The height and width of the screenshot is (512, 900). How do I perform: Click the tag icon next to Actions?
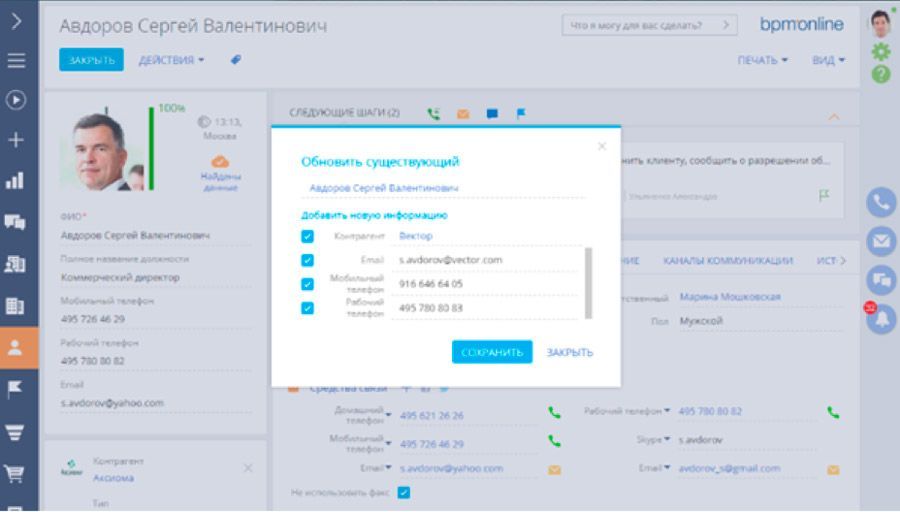click(x=236, y=60)
